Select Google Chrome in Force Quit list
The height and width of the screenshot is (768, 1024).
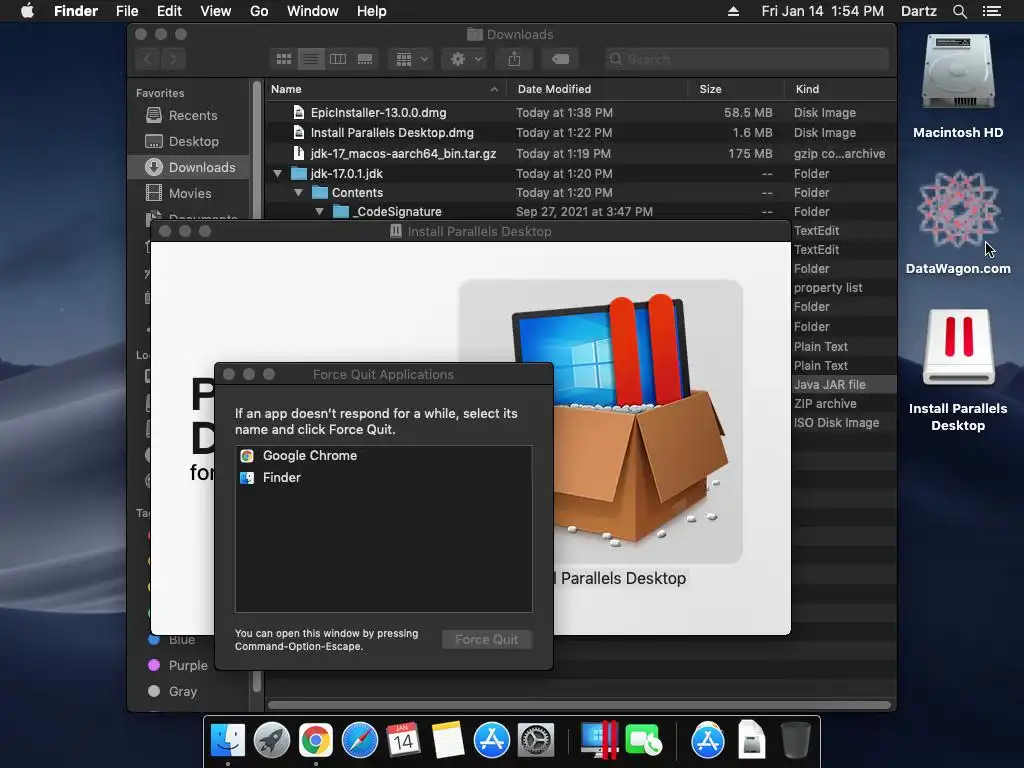tap(383, 456)
